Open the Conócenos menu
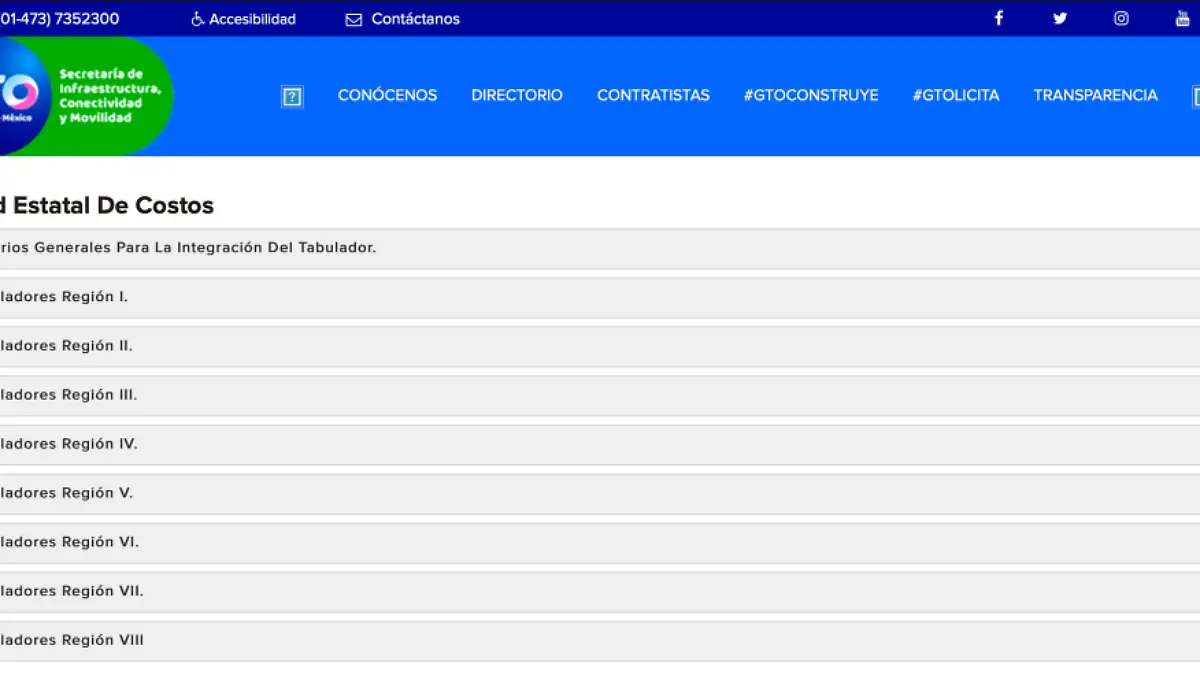The image size is (1200, 675). coord(387,95)
